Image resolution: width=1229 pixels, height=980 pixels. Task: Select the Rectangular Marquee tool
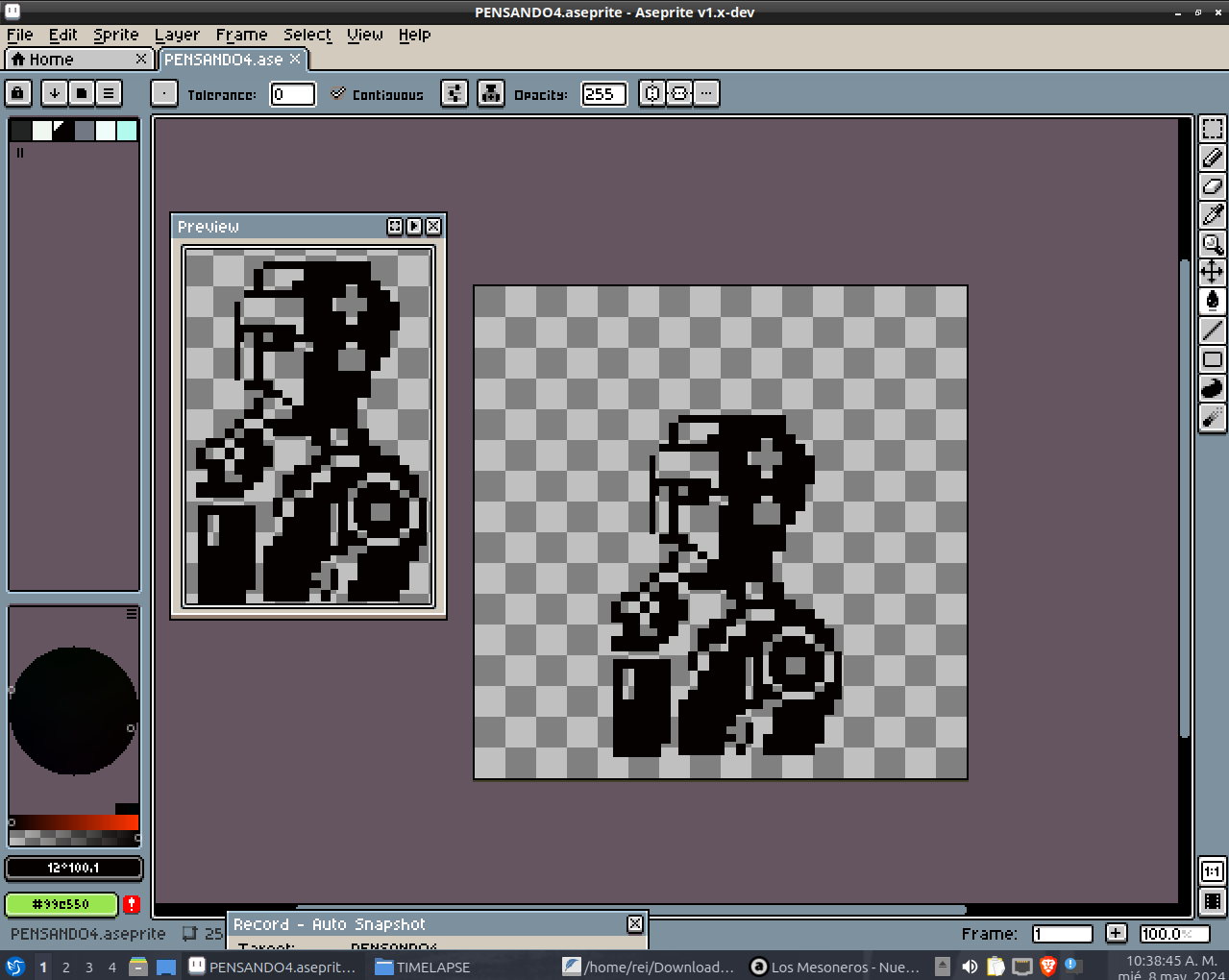click(1213, 129)
